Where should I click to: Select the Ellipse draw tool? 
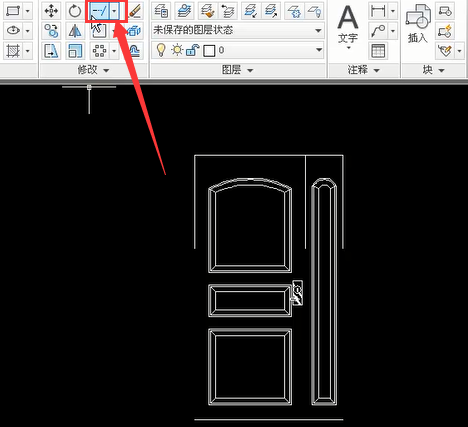pyautogui.click(x=13, y=31)
